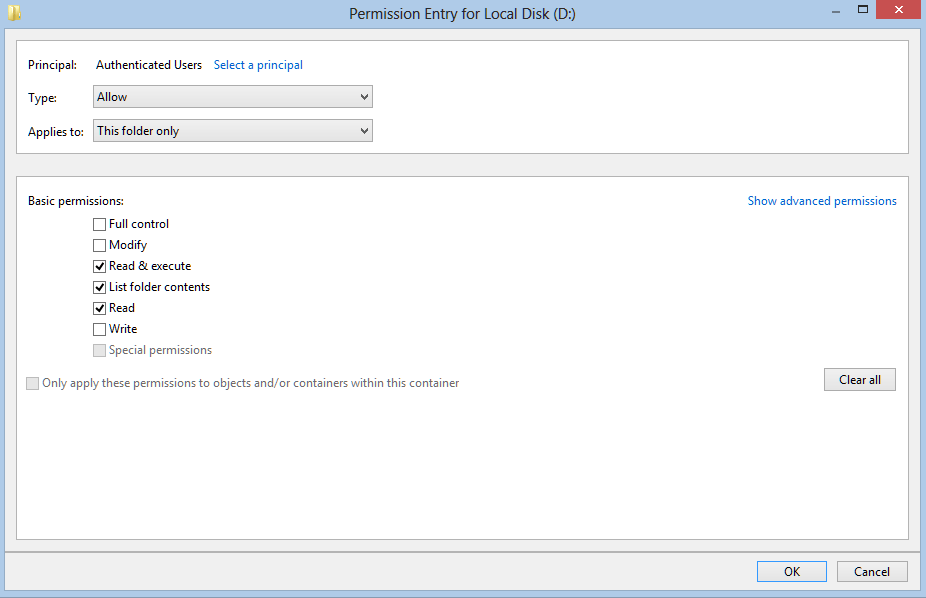Uncheck Read & execute permission

[99, 266]
